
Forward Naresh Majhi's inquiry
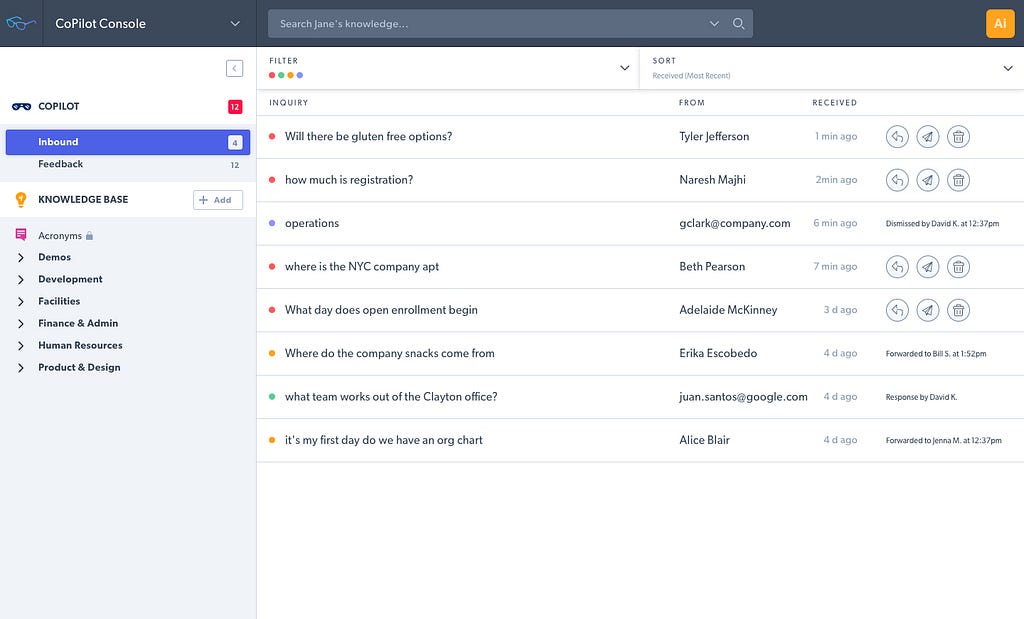click(928, 180)
